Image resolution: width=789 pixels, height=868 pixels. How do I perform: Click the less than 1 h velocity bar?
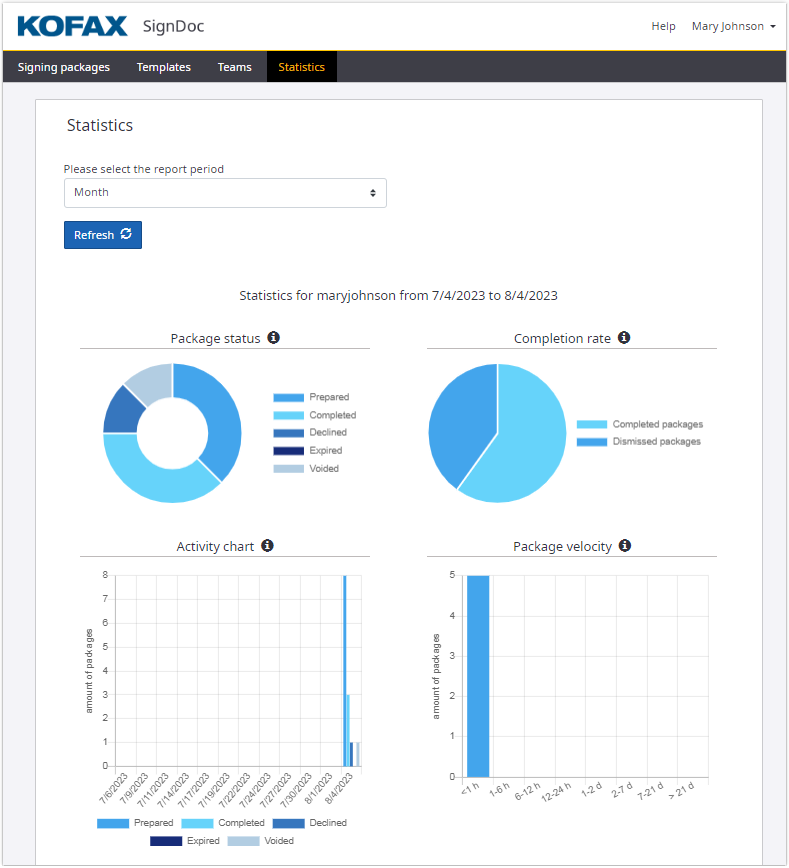pyautogui.click(x=478, y=675)
